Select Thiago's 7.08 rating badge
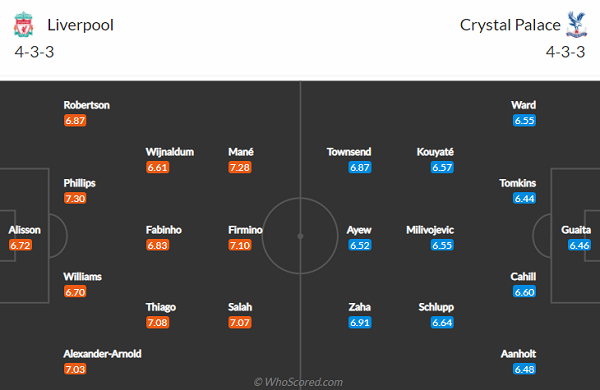 158,323
